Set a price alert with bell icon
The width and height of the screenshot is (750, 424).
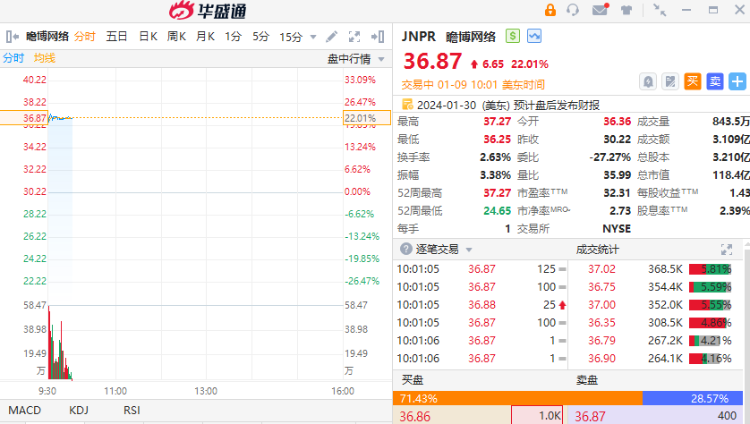[x=648, y=81]
